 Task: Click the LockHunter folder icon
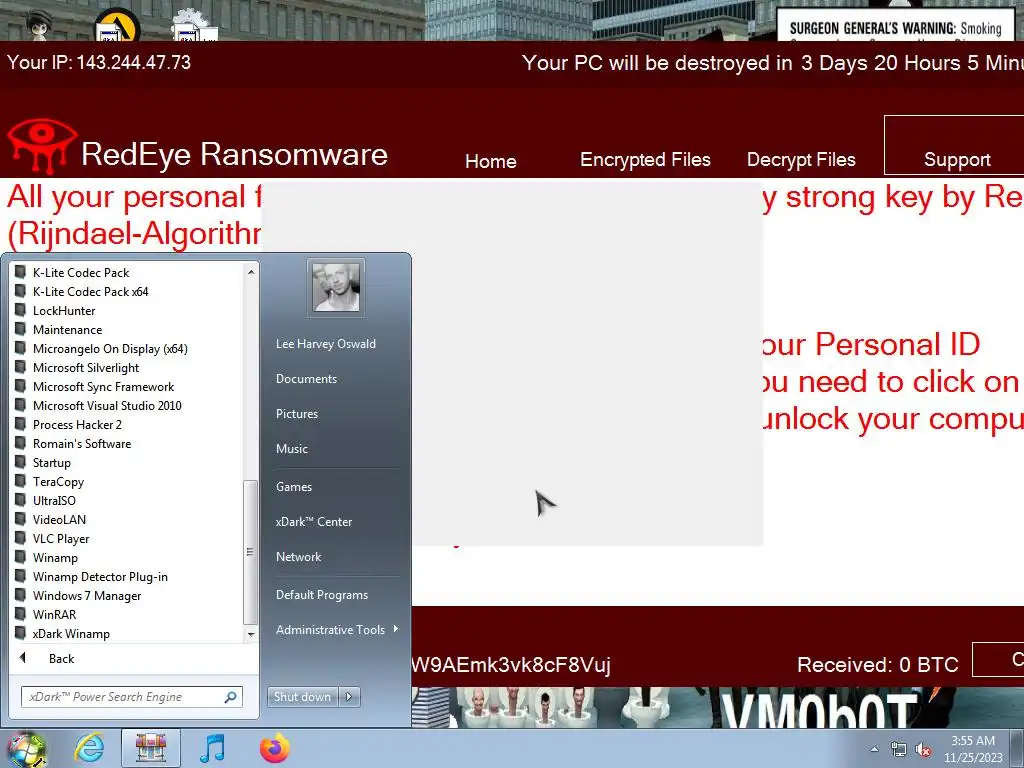(20, 310)
